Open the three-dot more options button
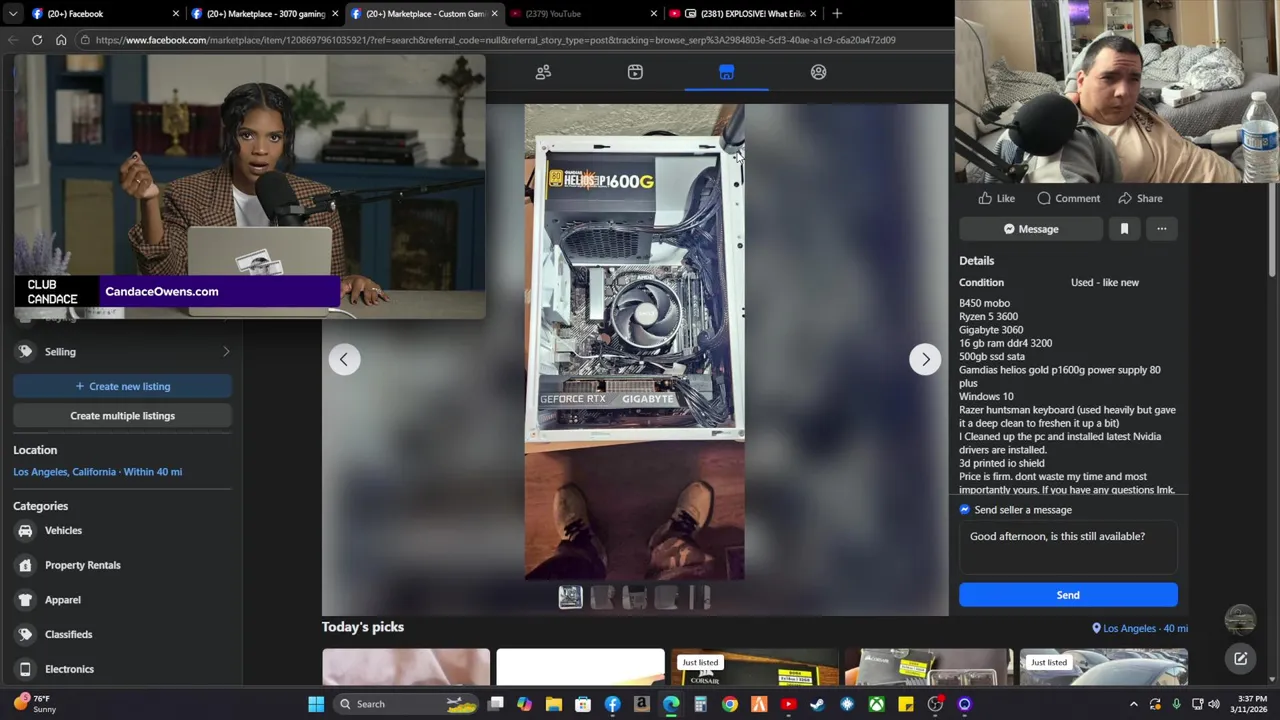 coord(1161,229)
